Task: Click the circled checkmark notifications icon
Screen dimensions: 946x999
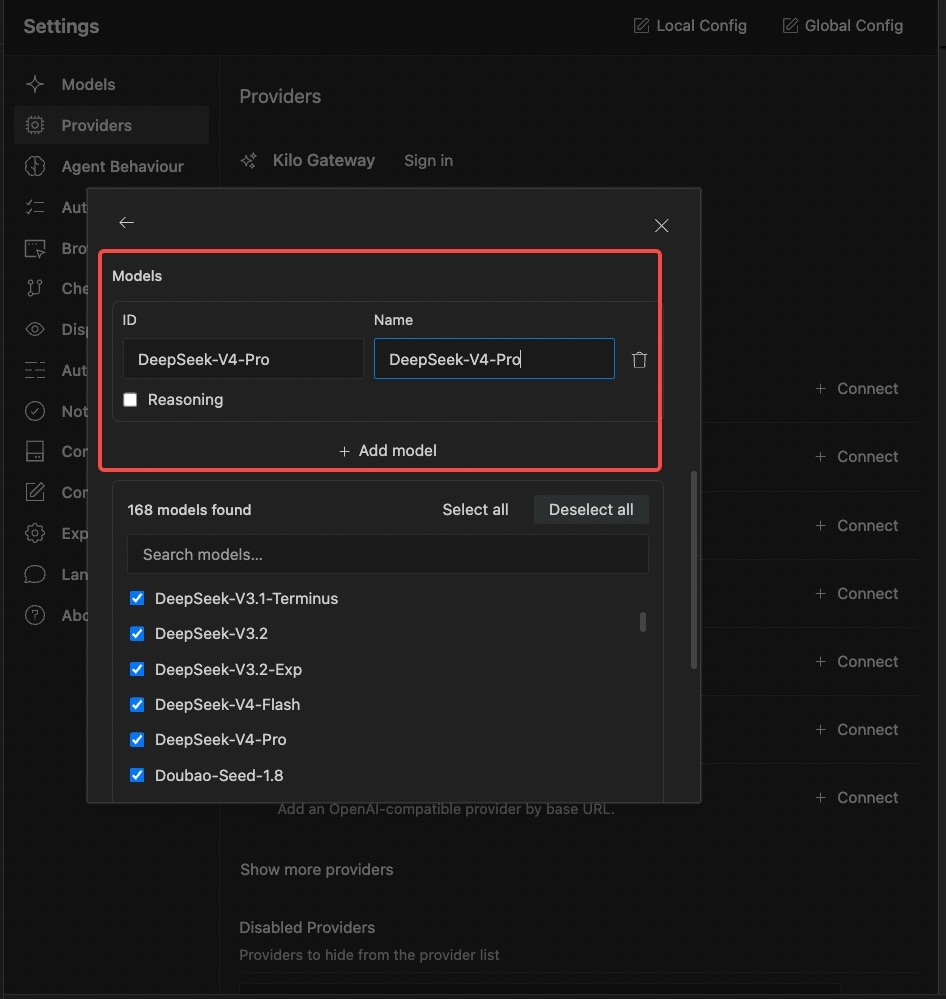Action: click(35, 411)
